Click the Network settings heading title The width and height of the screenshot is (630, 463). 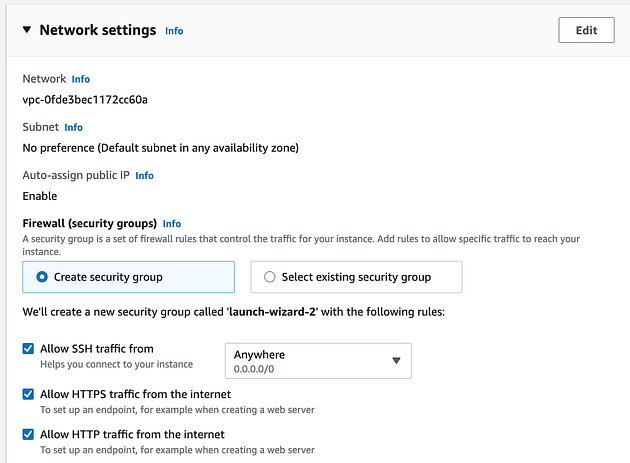pos(97,30)
